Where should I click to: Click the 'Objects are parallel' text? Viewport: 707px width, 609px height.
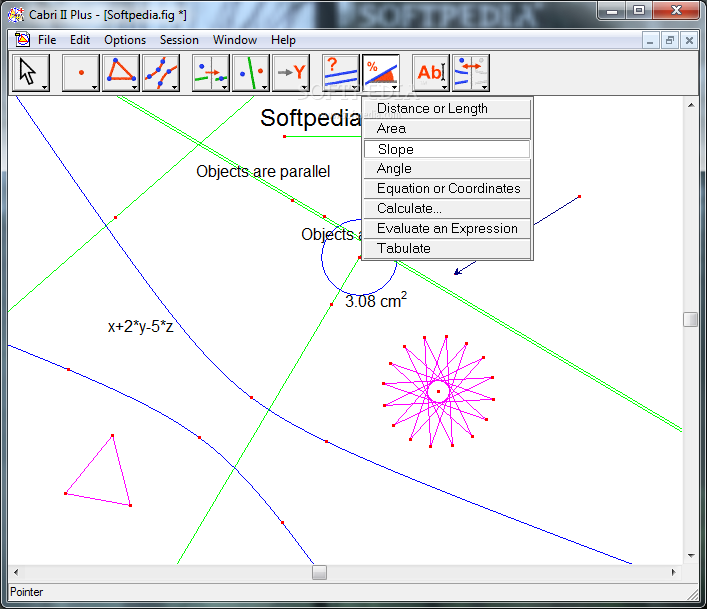(x=263, y=172)
